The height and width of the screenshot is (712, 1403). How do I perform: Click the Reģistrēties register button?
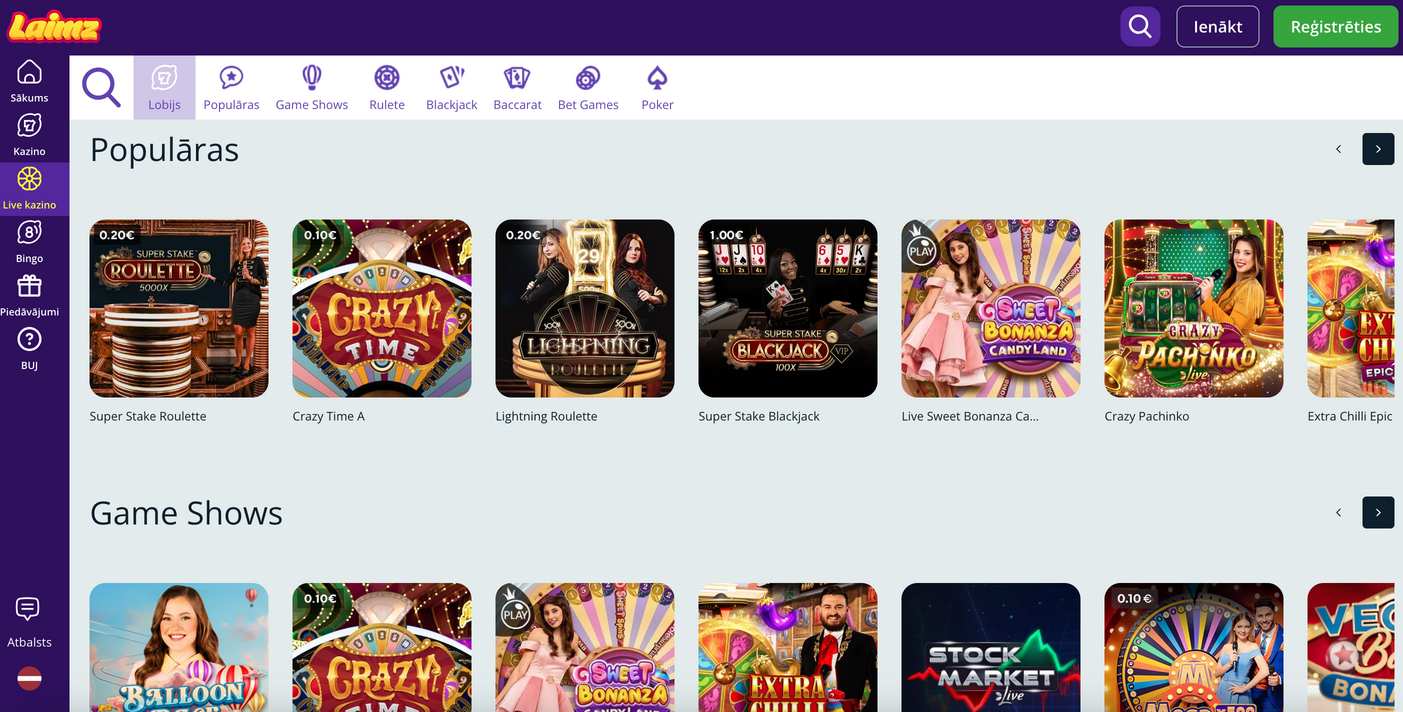tap(1336, 27)
